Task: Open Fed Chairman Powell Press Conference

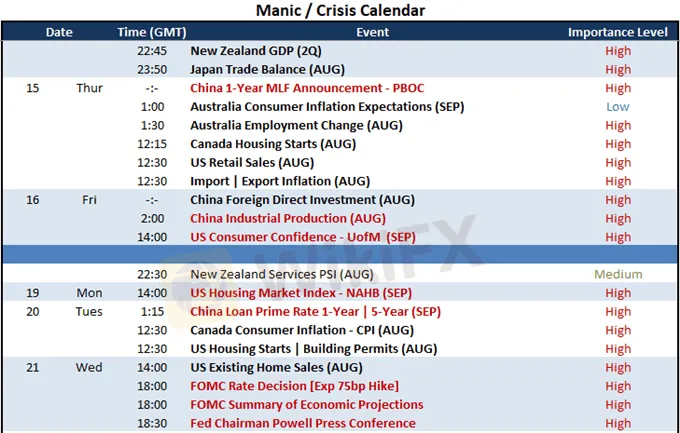Action: pyautogui.click(x=303, y=423)
